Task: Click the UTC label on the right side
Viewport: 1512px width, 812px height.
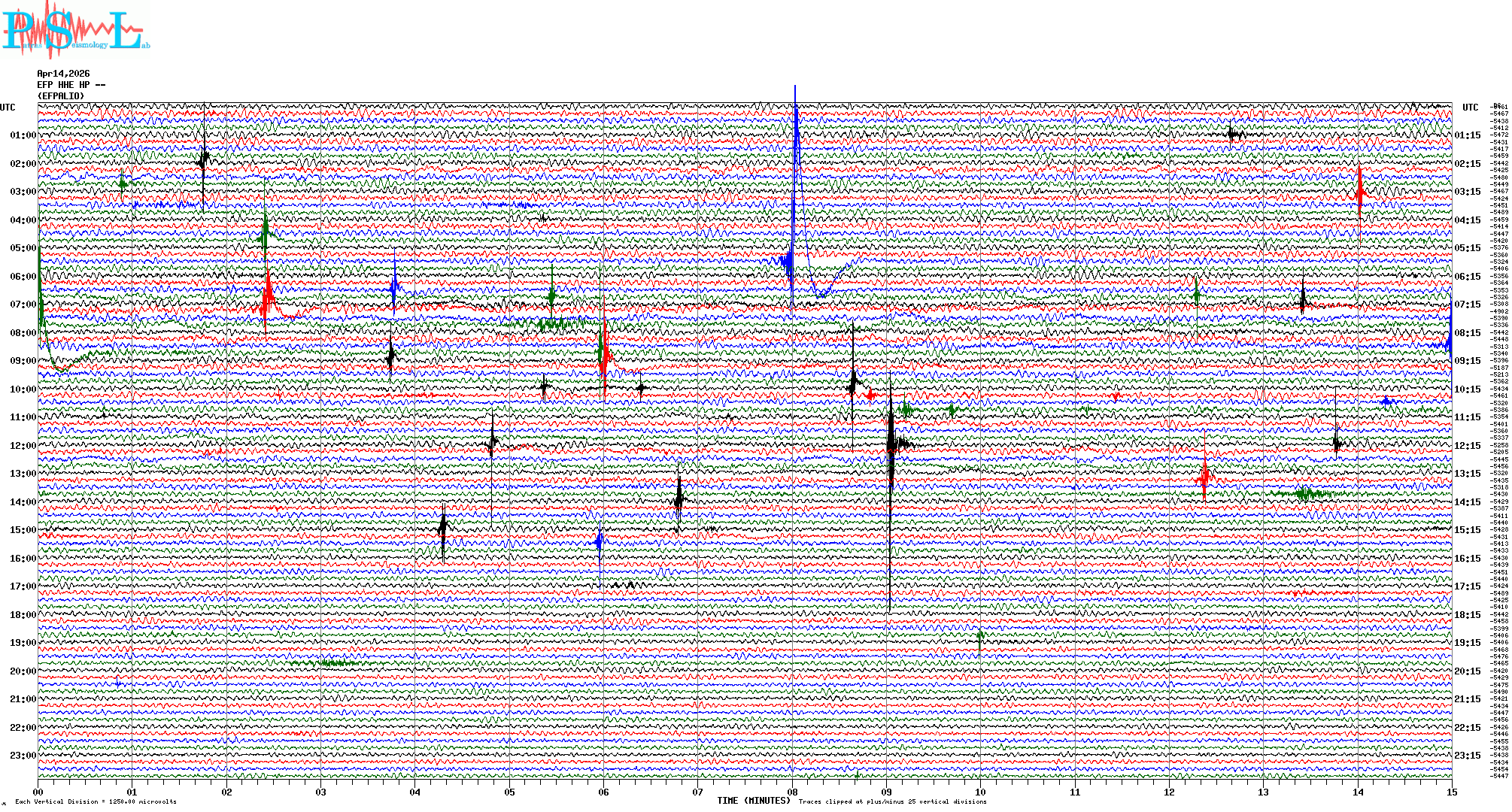Action: pos(1470,108)
